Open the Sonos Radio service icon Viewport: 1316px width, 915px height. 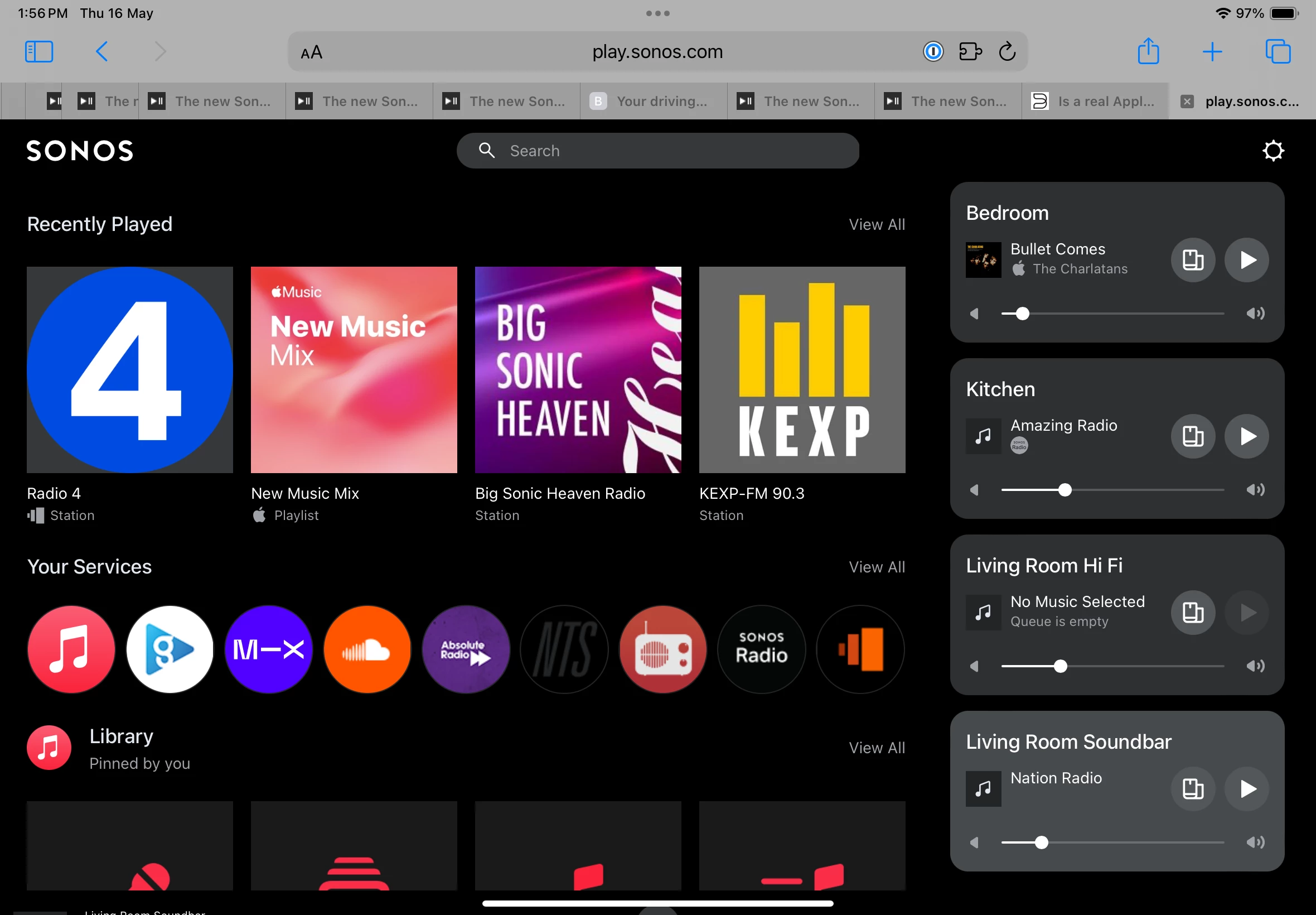pos(761,649)
